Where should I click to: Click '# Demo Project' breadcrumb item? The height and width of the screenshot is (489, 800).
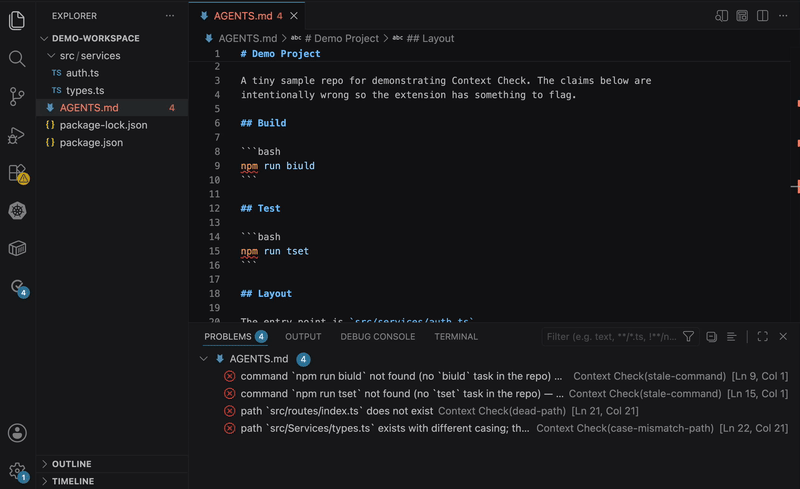[x=341, y=38]
